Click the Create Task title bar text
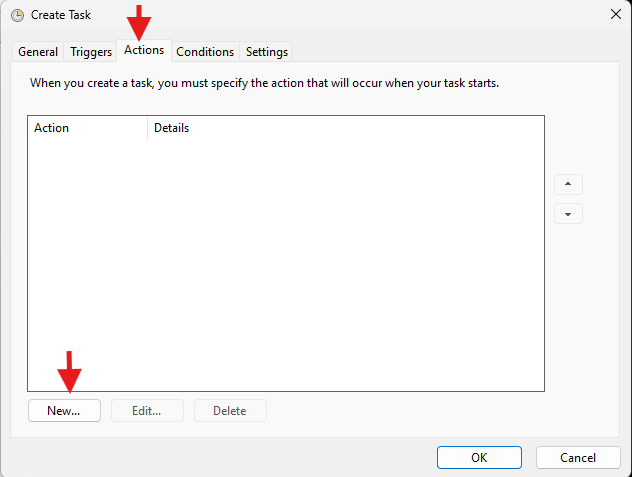The height and width of the screenshot is (477, 632). point(61,15)
